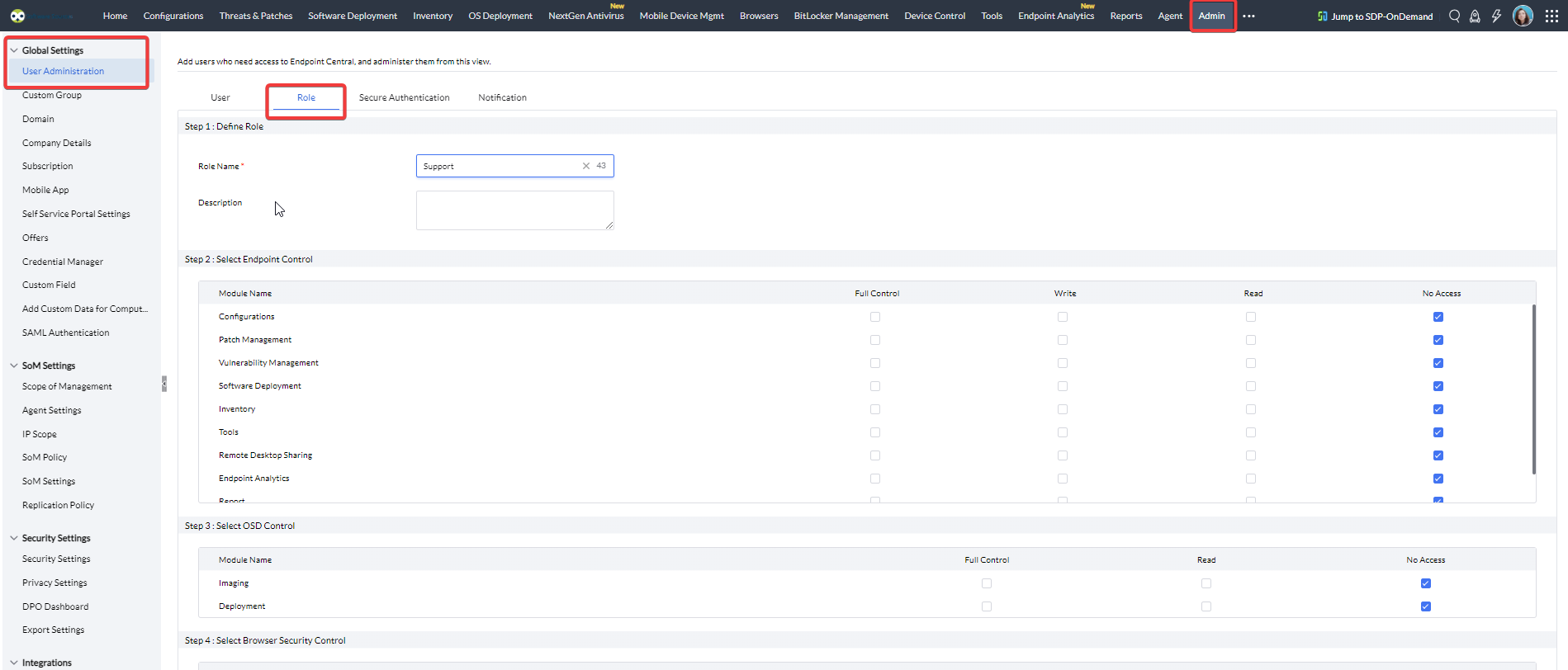Check Write access for Patch Management
The height and width of the screenshot is (670, 1568).
[x=1063, y=340]
